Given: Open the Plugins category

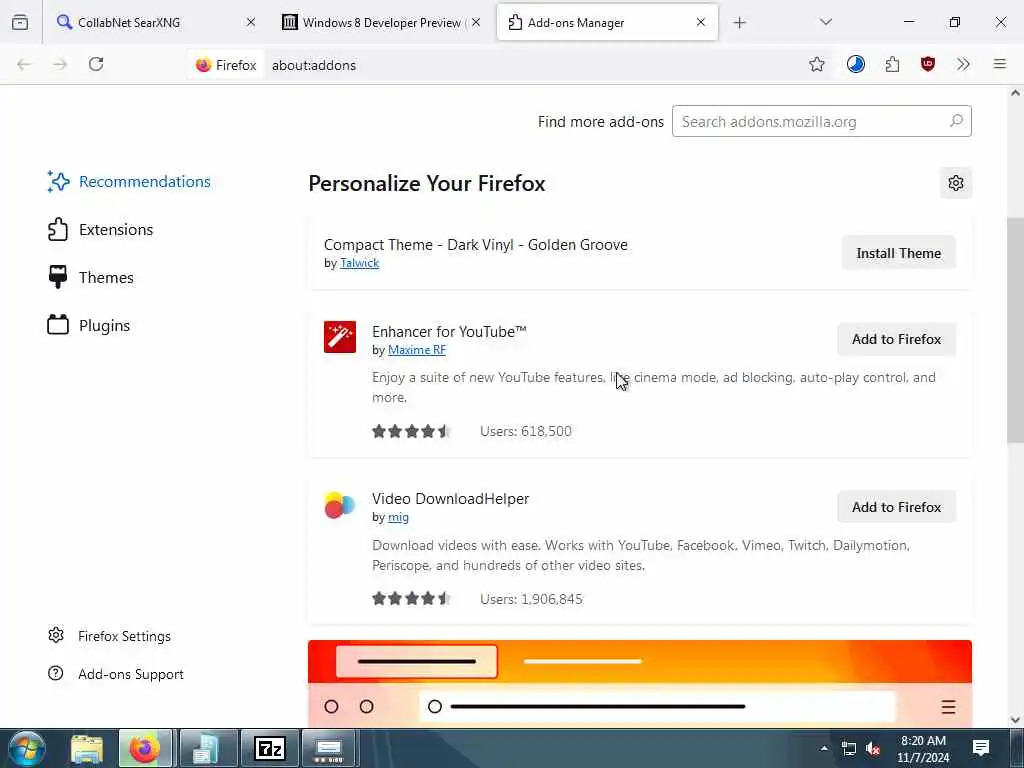Looking at the screenshot, I should (x=88, y=325).
